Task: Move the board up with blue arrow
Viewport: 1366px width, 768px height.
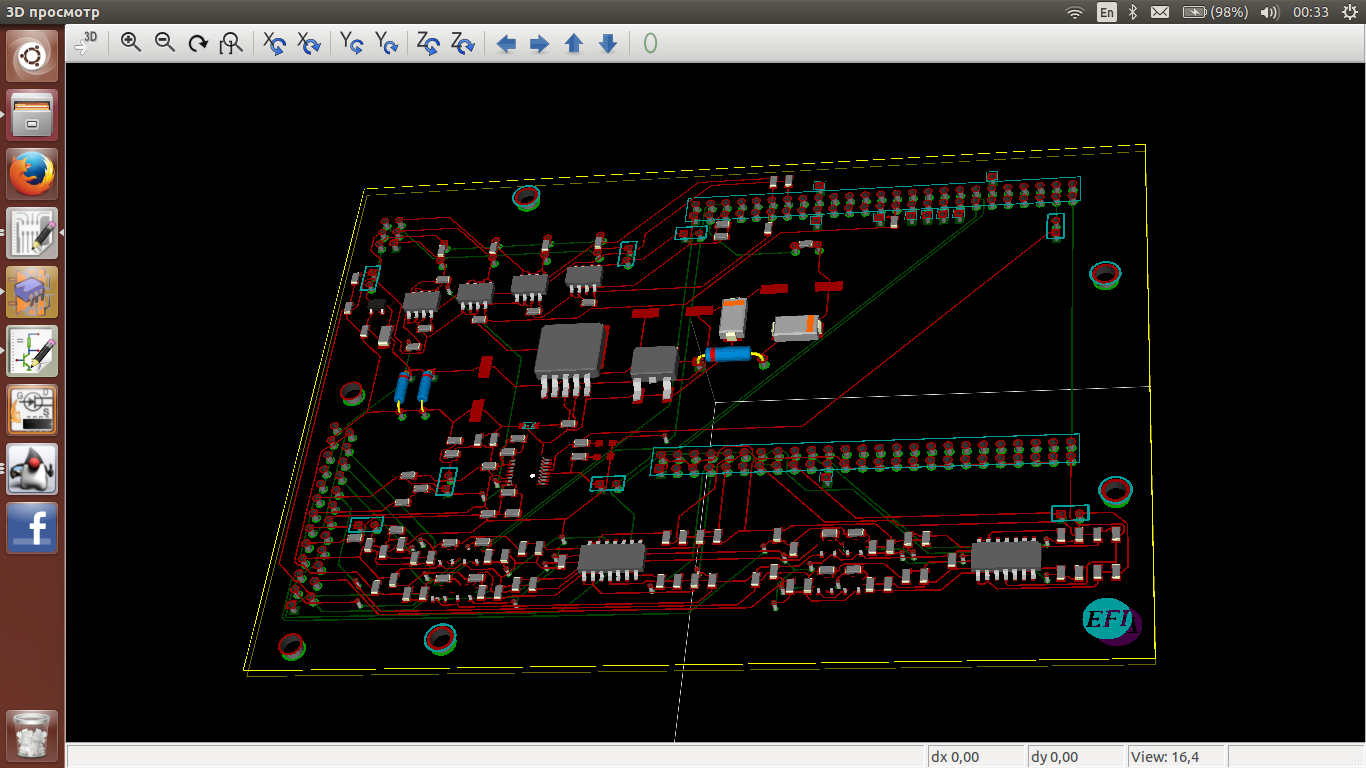Action: 573,43
